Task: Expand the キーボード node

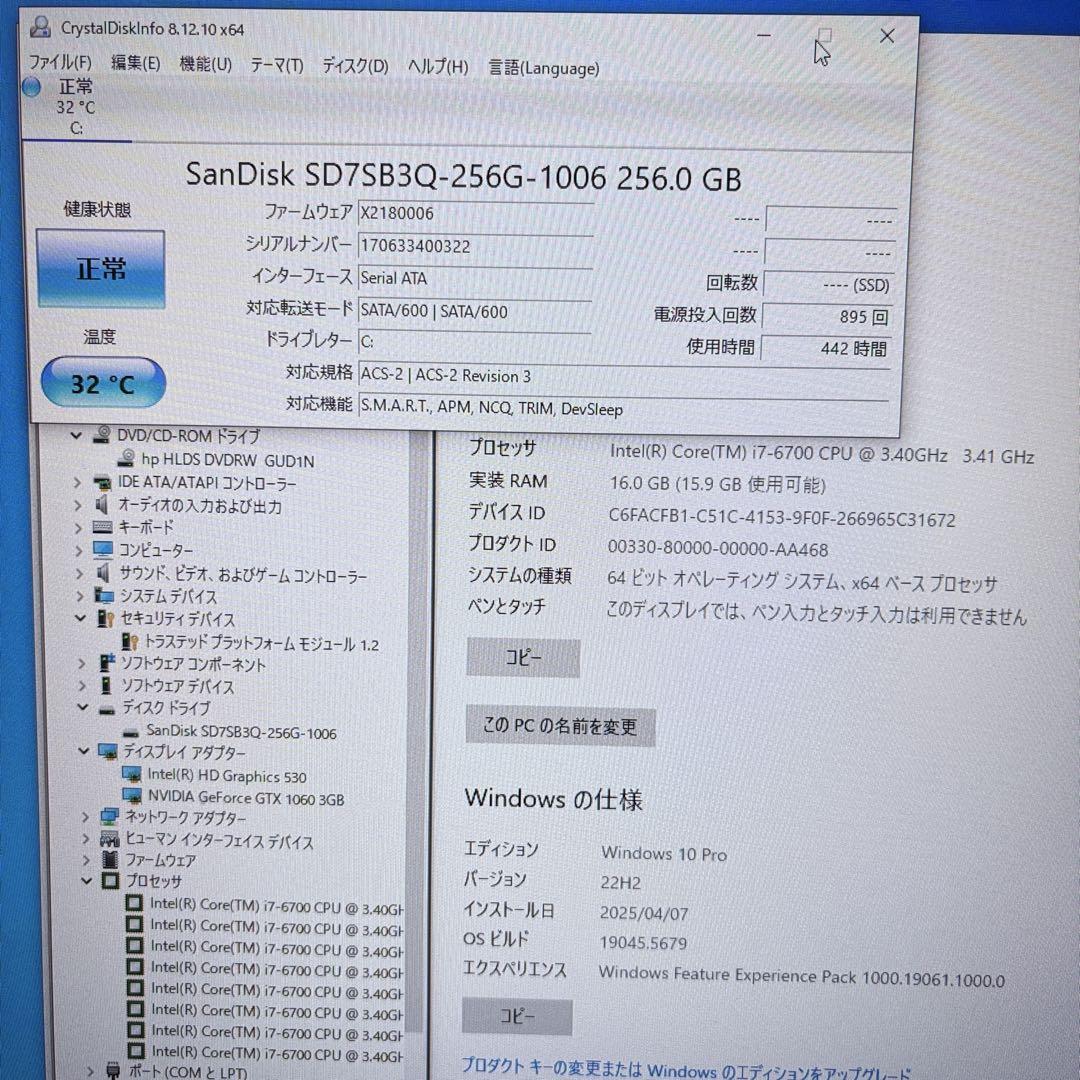Action: tap(79, 528)
